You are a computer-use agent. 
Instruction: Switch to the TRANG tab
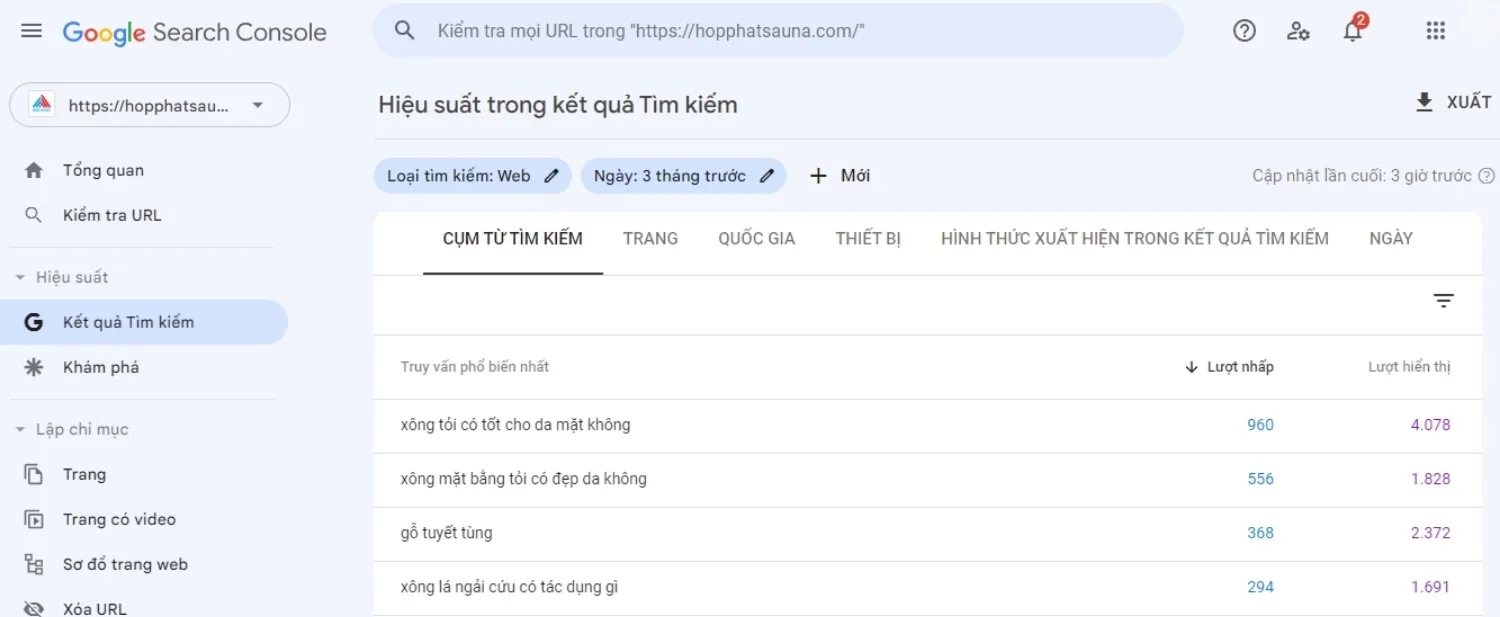650,238
